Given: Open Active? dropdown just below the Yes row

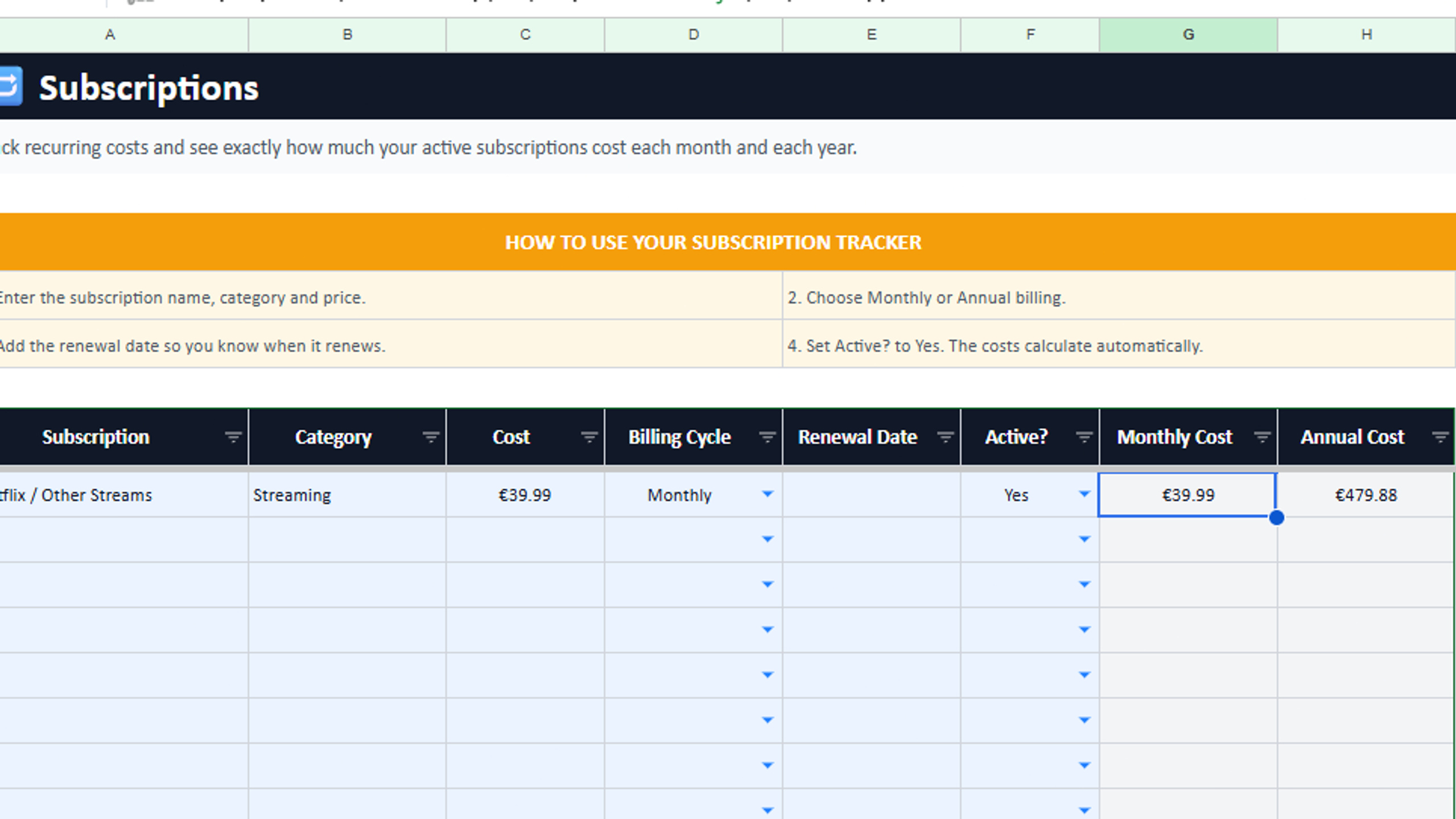Looking at the screenshot, I should tap(1084, 539).
